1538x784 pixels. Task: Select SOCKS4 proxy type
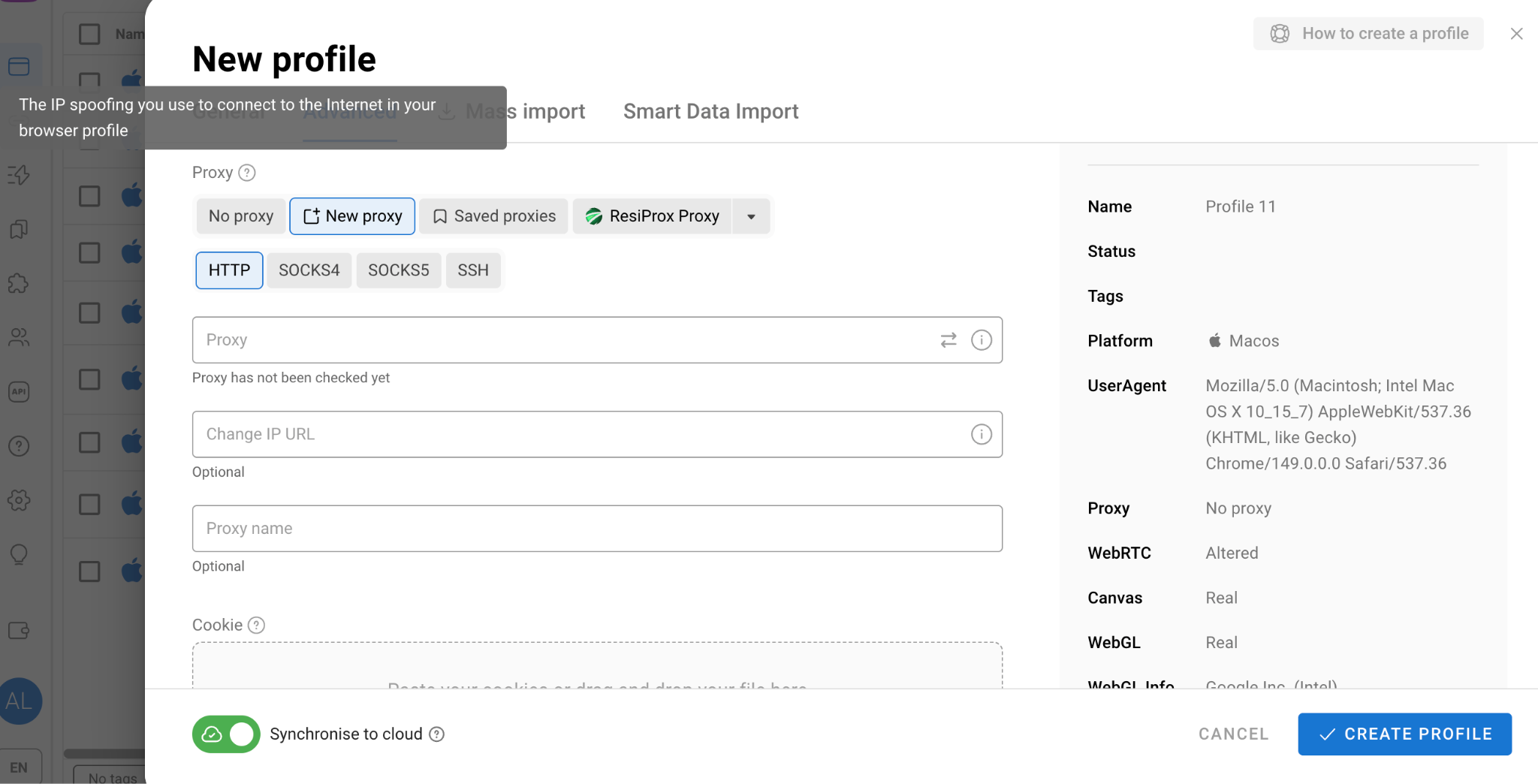pos(309,270)
